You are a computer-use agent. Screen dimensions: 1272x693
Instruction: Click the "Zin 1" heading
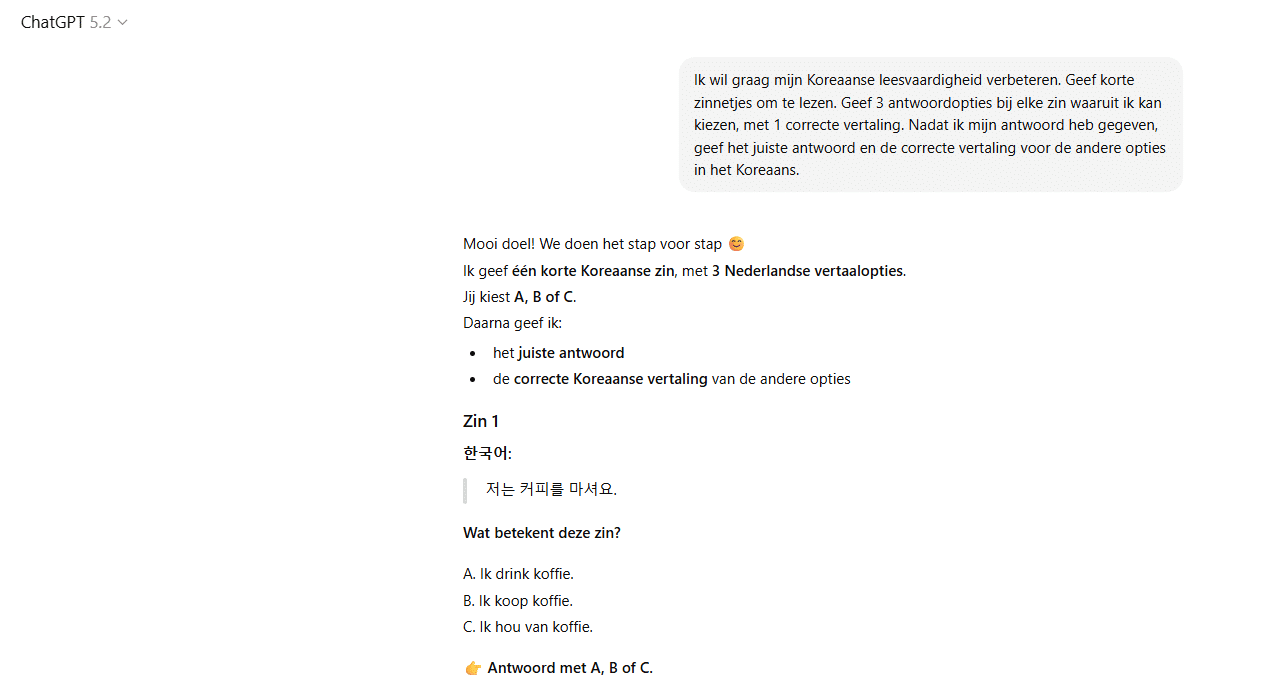click(x=481, y=421)
